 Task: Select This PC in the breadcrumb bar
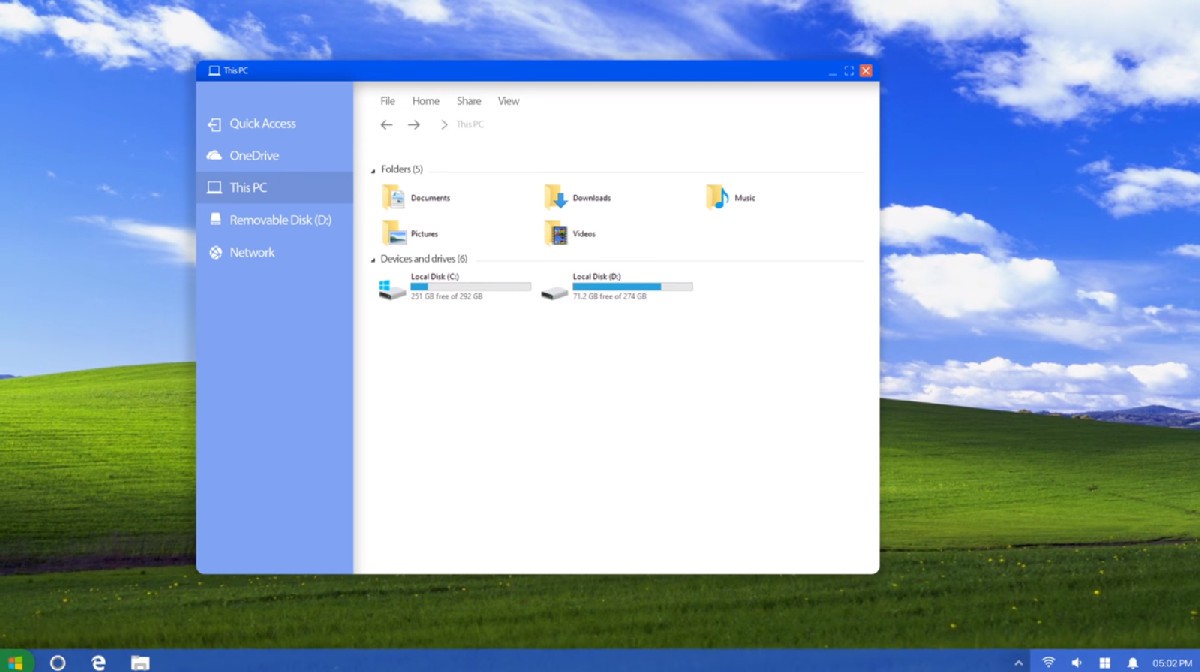pyautogui.click(x=469, y=124)
